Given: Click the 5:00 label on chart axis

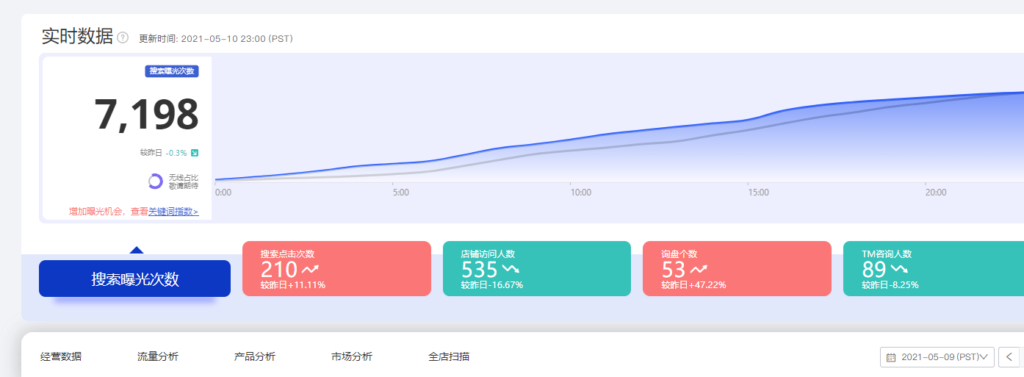Looking at the screenshot, I should (400, 193).
